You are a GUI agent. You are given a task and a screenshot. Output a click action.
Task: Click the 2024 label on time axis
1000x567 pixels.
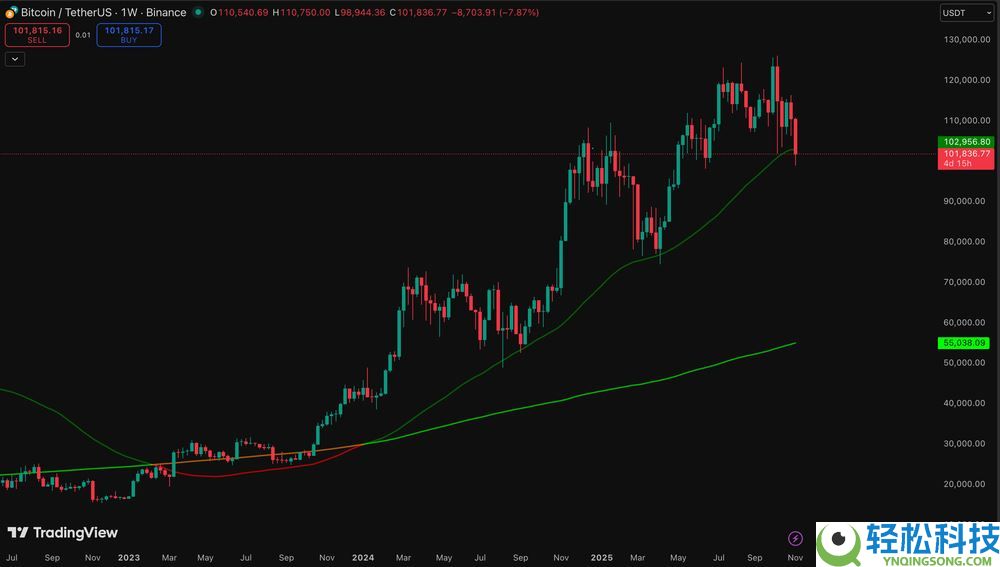coord(363,557)
